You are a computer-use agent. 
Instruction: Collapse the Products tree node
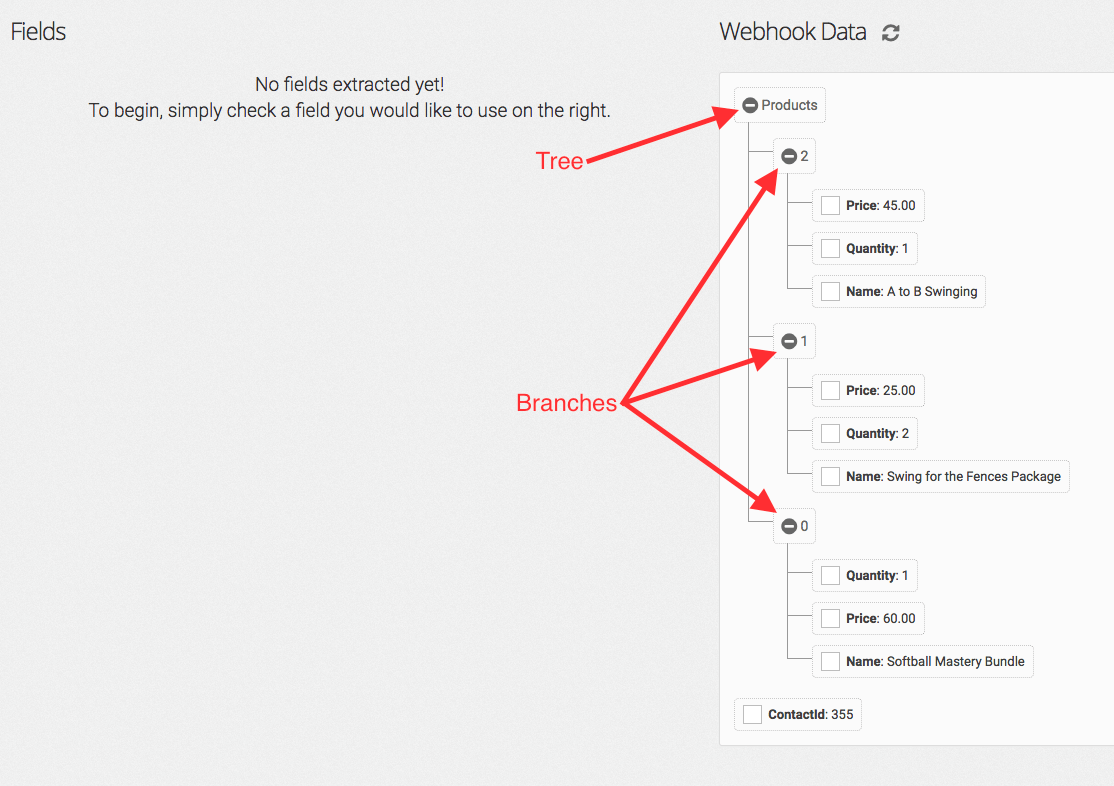[750, 105]
